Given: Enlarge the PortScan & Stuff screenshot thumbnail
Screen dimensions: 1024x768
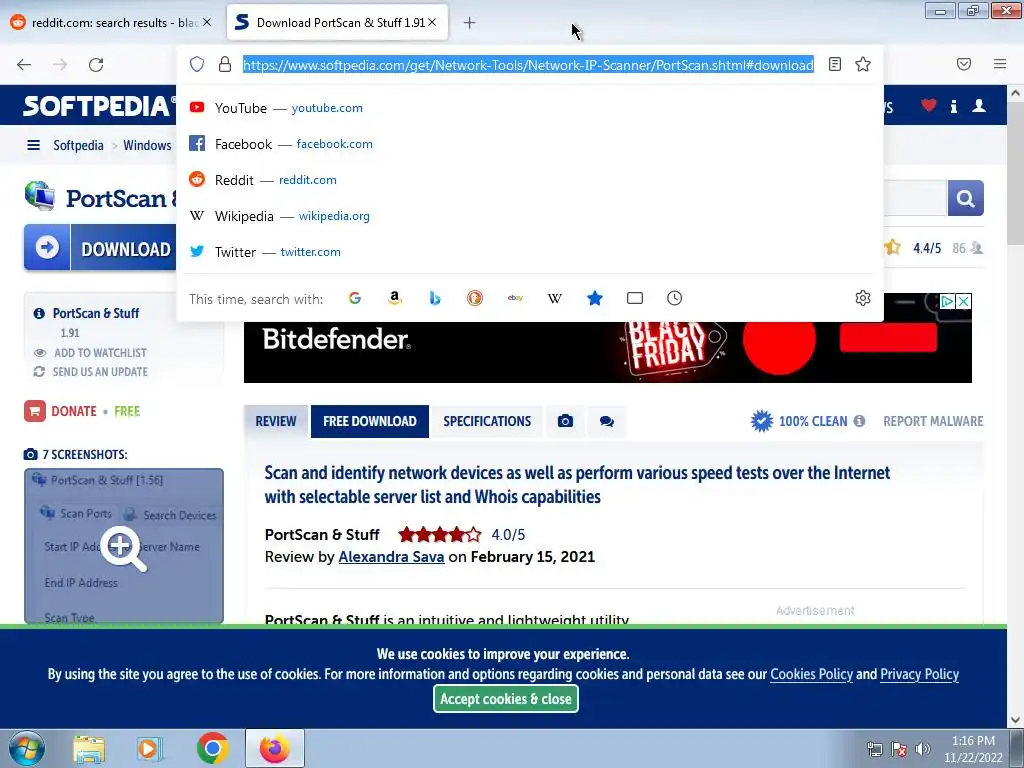Looking at the screenshot, I should pos(123,546).
